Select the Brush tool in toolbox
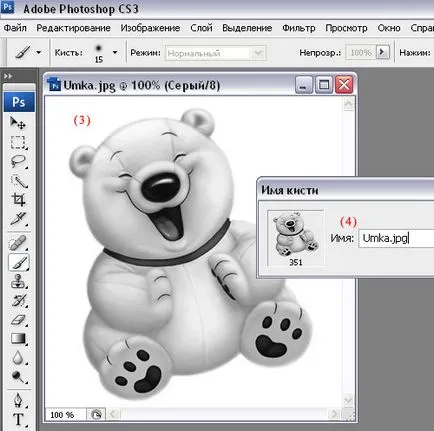This screenshot has width=434, height=431. (x=19, y=262)
